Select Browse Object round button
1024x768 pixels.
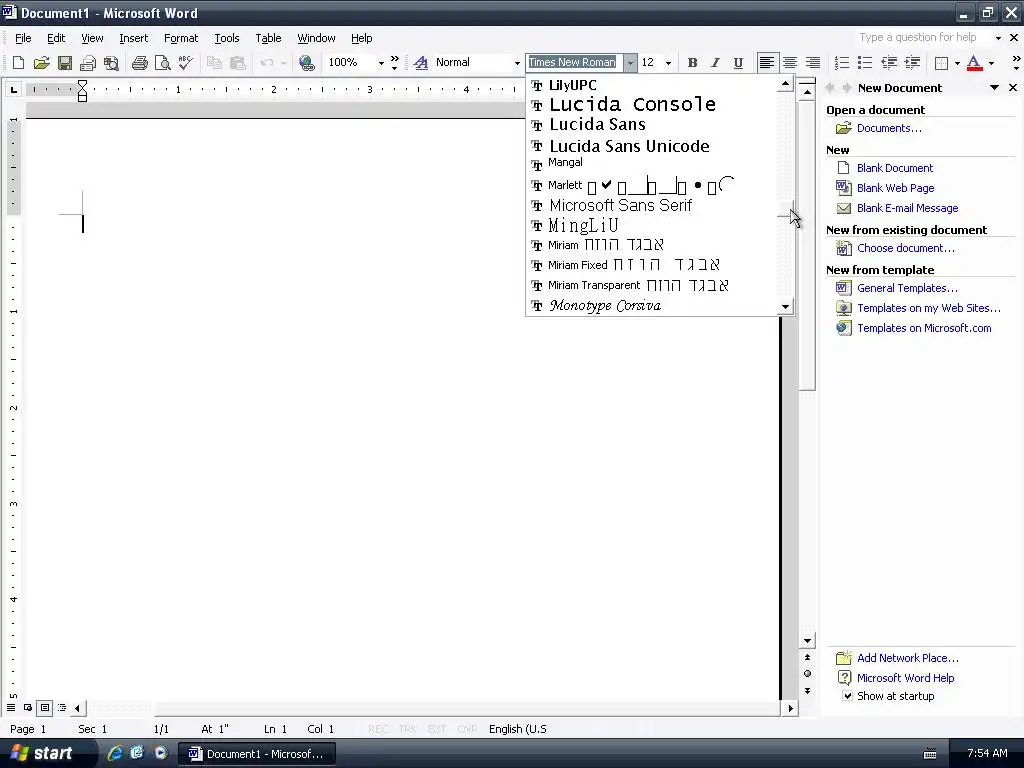[x=808, y=673]
